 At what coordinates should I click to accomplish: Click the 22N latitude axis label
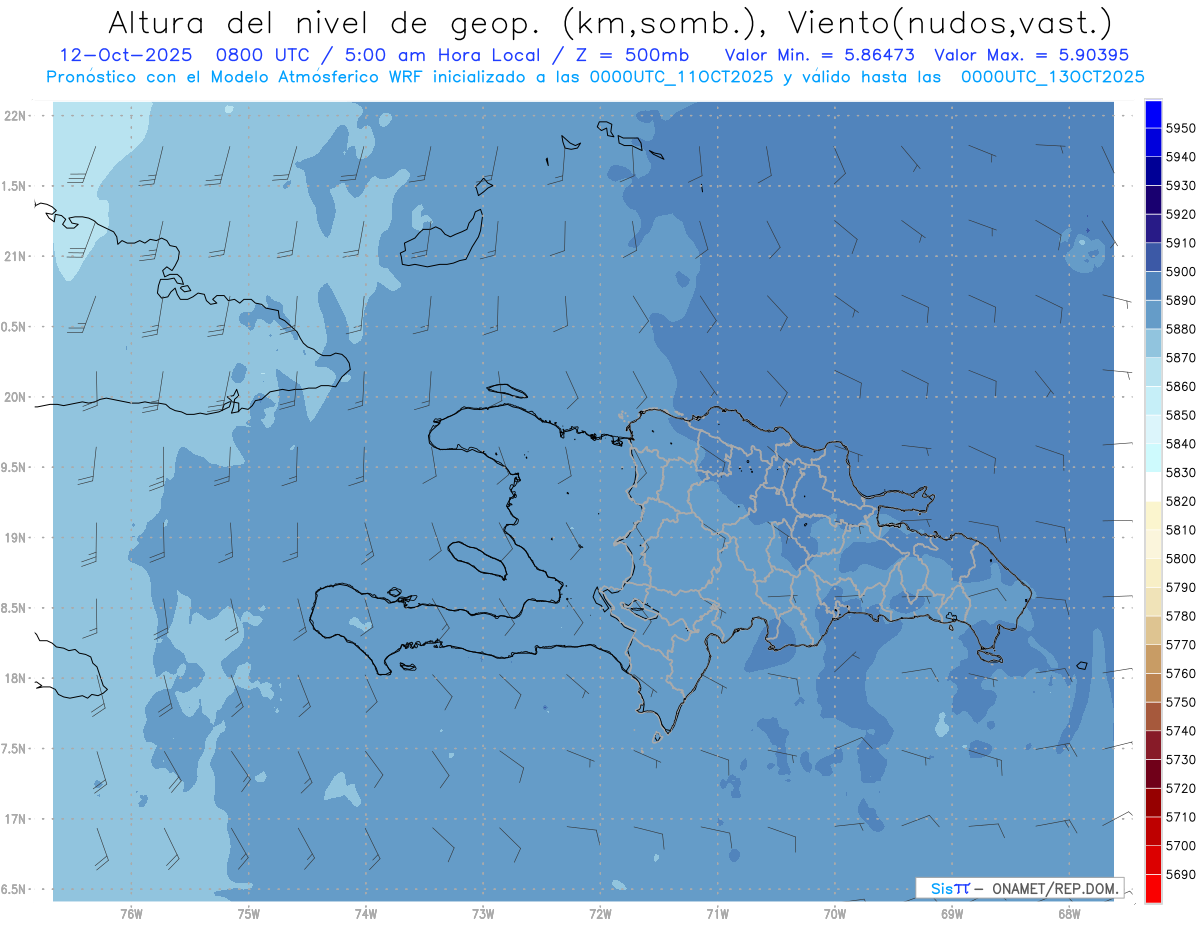[16, 115]
